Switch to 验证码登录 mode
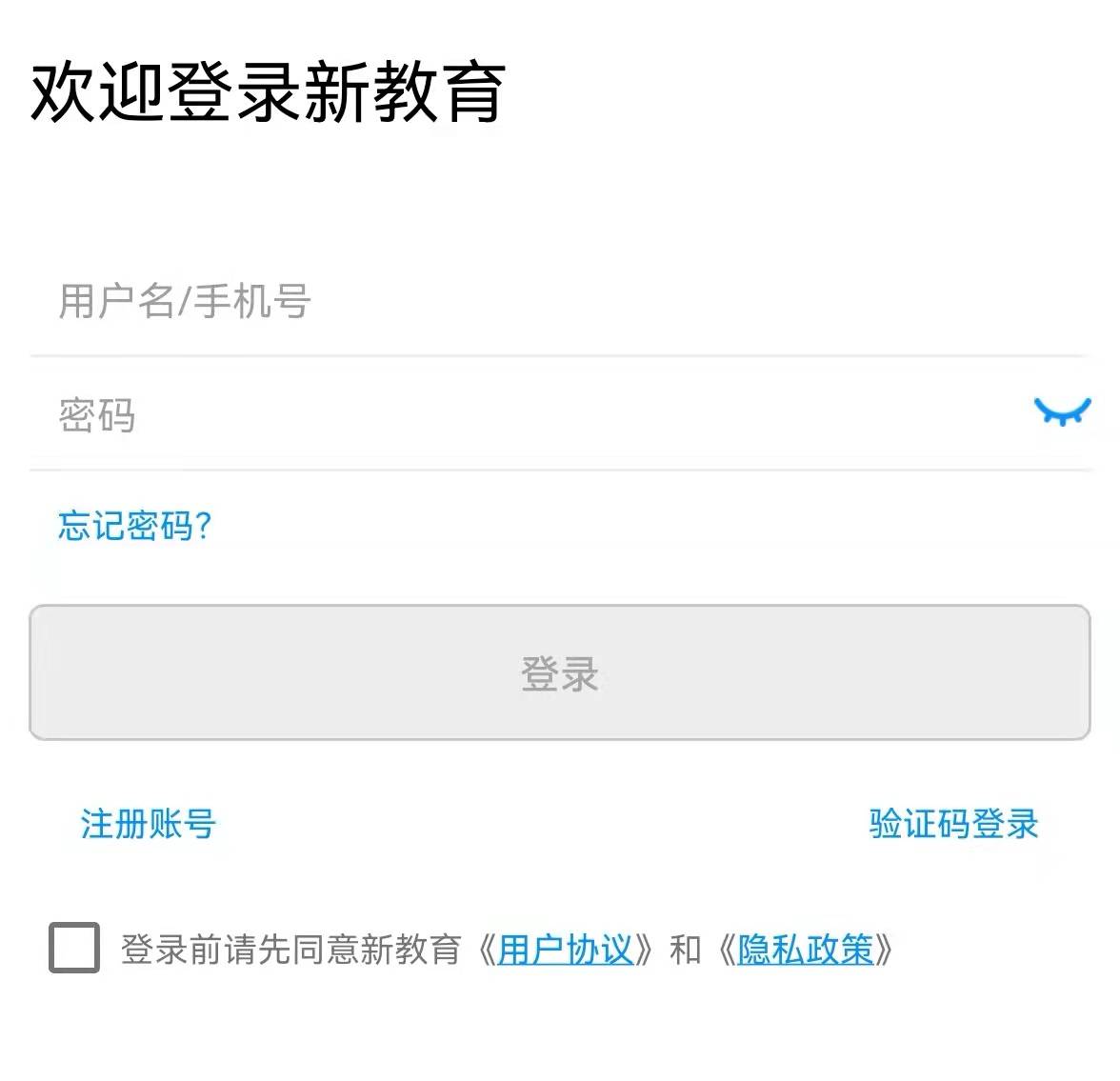The width and height of the screenshot is (1120, 1081). [x=953, y=824]
